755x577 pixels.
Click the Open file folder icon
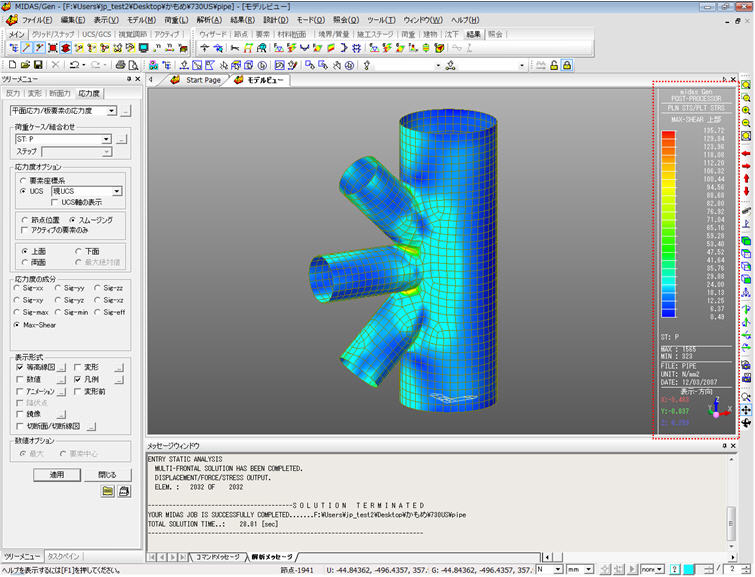[25, 65]
